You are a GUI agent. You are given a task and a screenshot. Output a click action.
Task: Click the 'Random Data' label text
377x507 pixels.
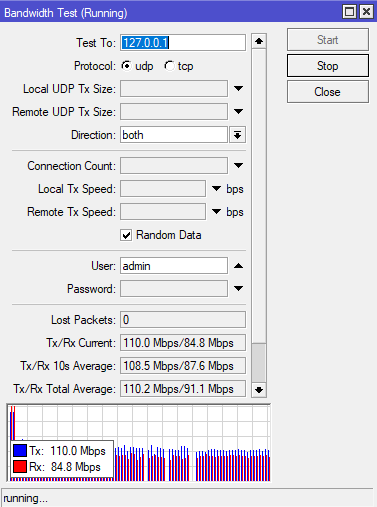point(169,235)
